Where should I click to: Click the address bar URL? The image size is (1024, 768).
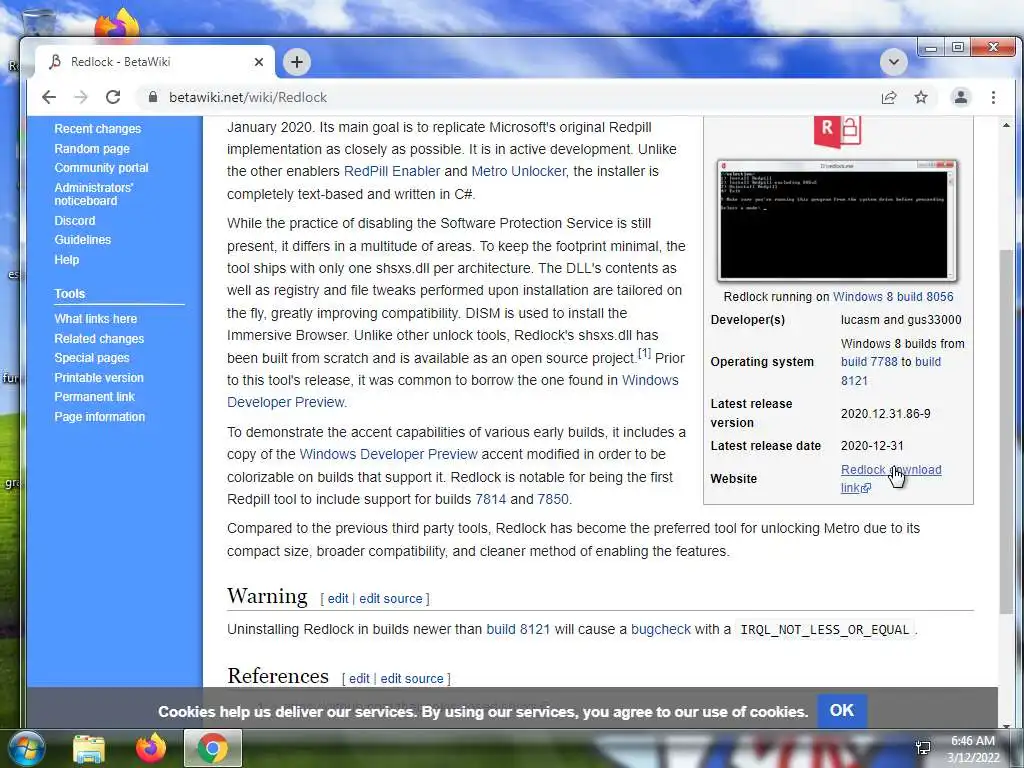(248, 97)
